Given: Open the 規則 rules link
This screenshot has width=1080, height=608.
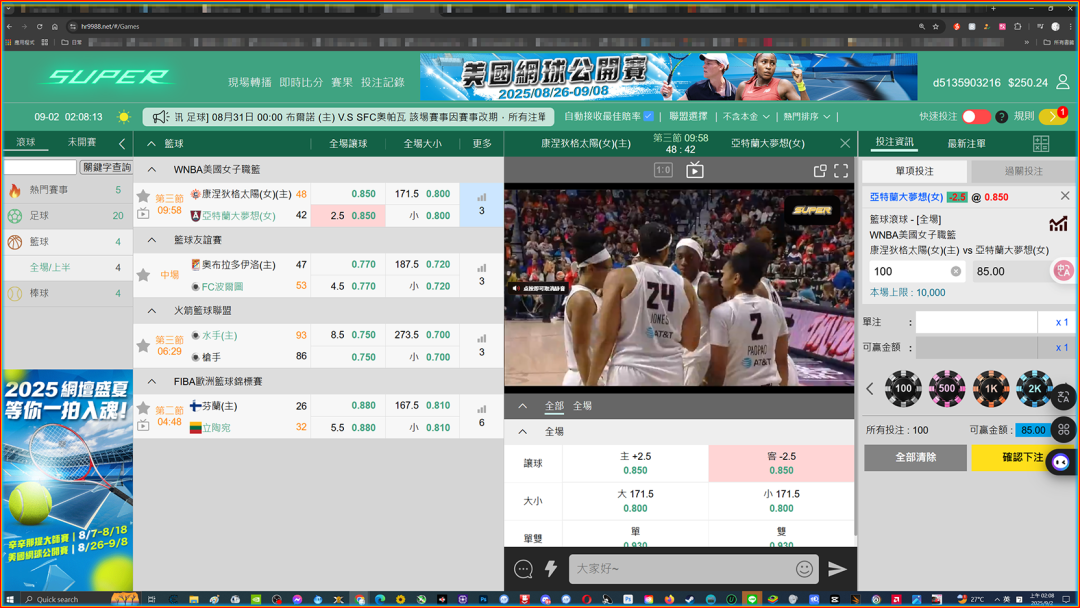Looking at the screenshot, I should tap(1024, 116).
